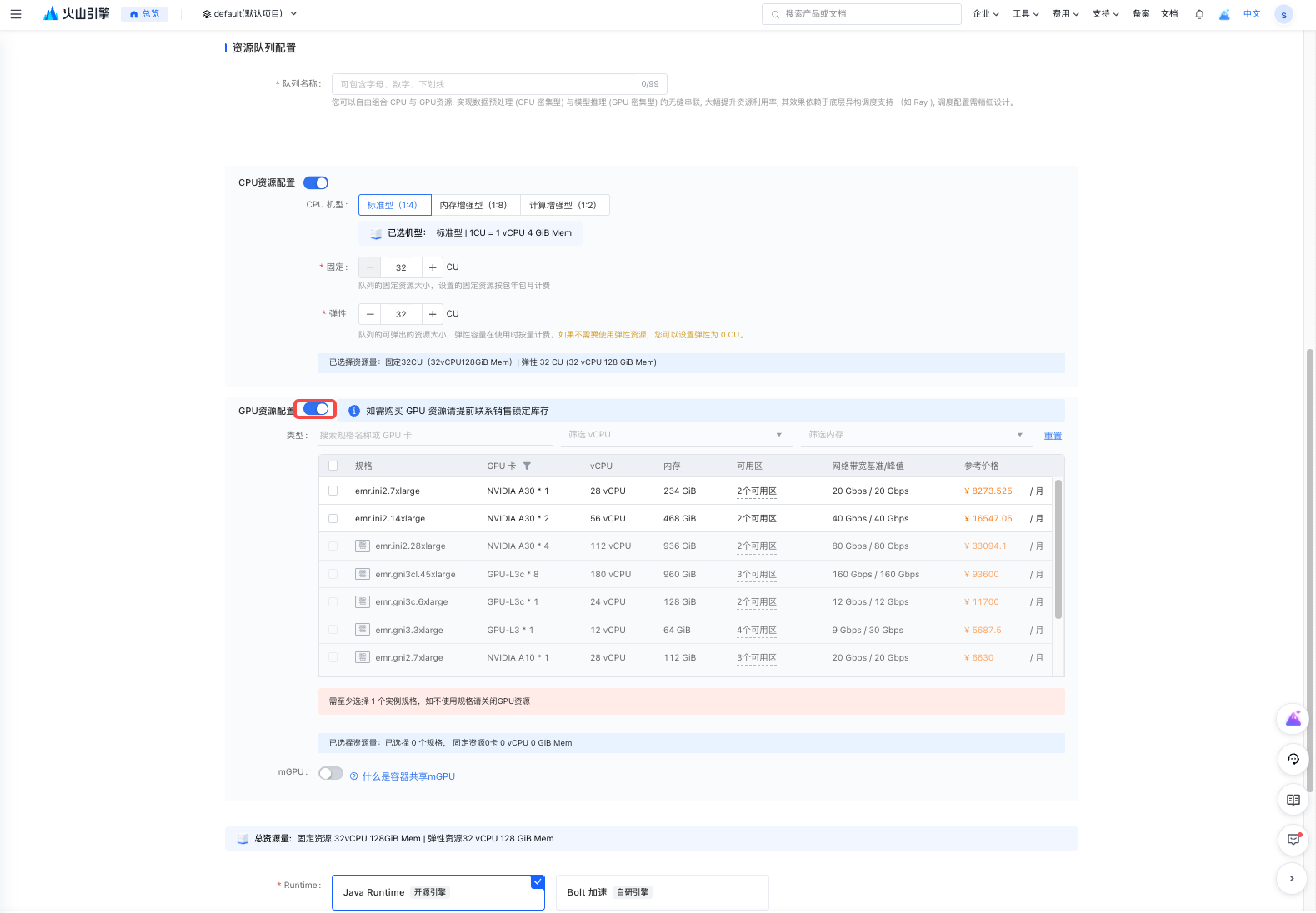Select 计算增强型 (1:2) CPU type

click(x=564, y=205)
